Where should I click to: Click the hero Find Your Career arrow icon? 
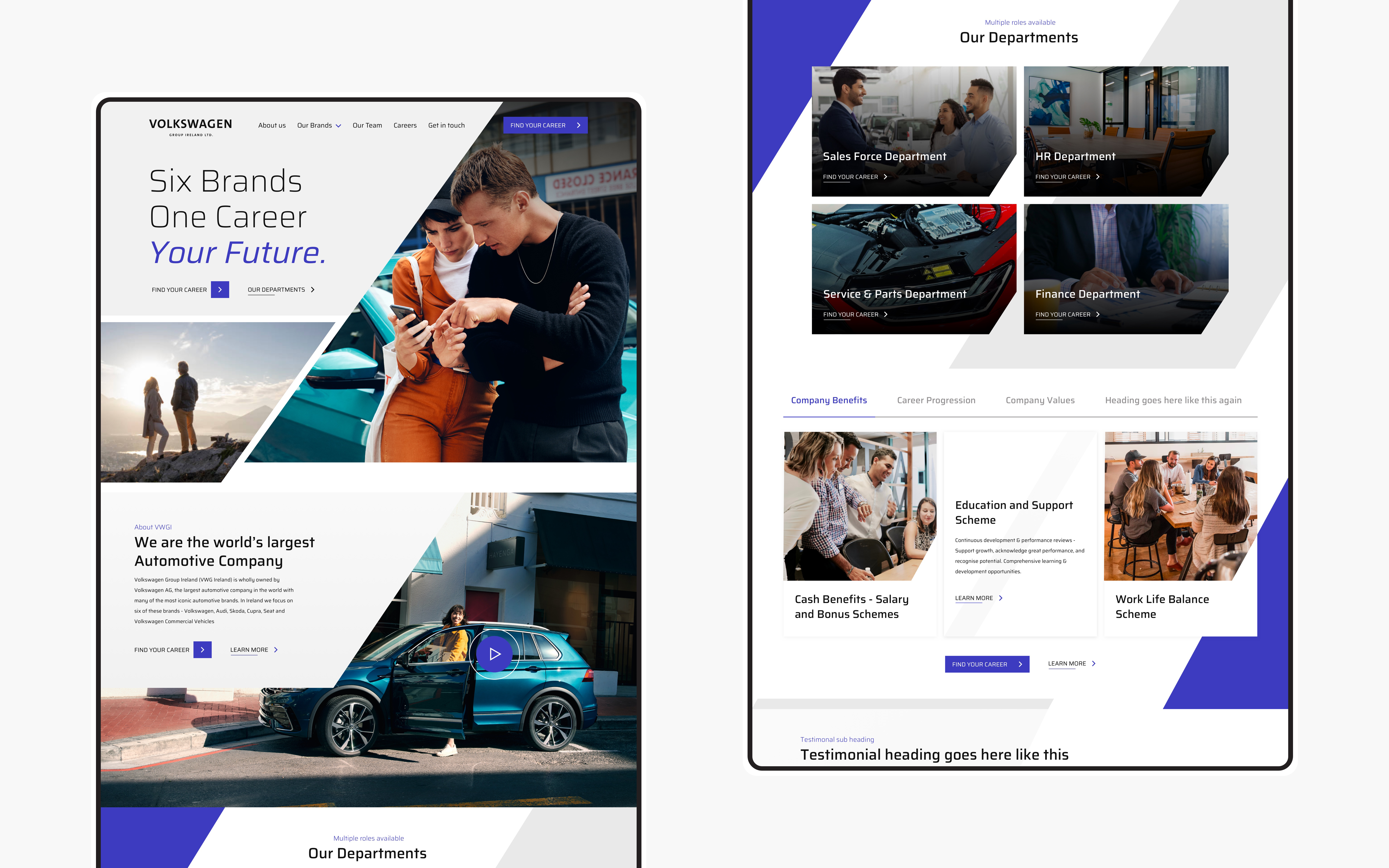(x=220, y=290)
